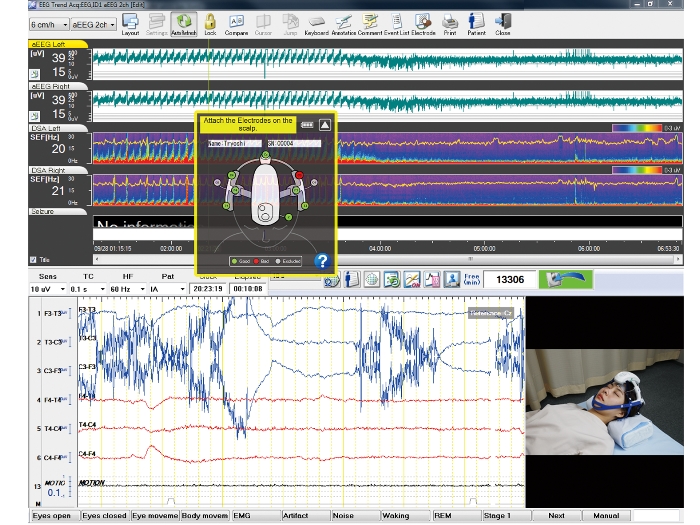Click the Electrode toolbar icon
700x525 pixels.
coord(423,23)
